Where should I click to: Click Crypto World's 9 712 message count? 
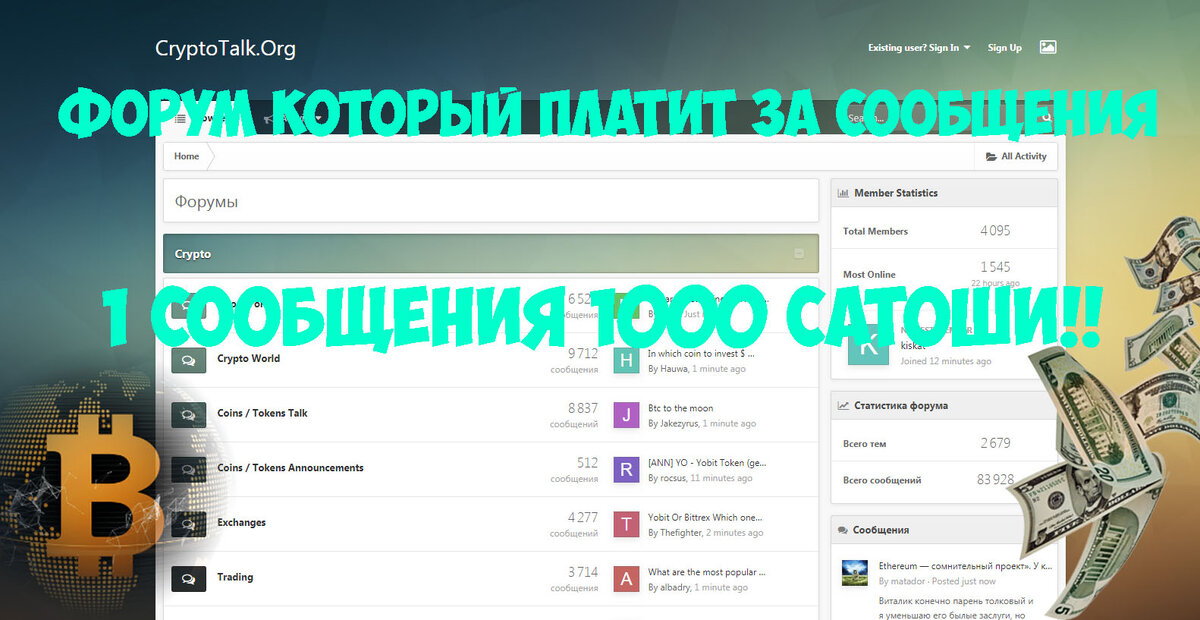point(582,353)
